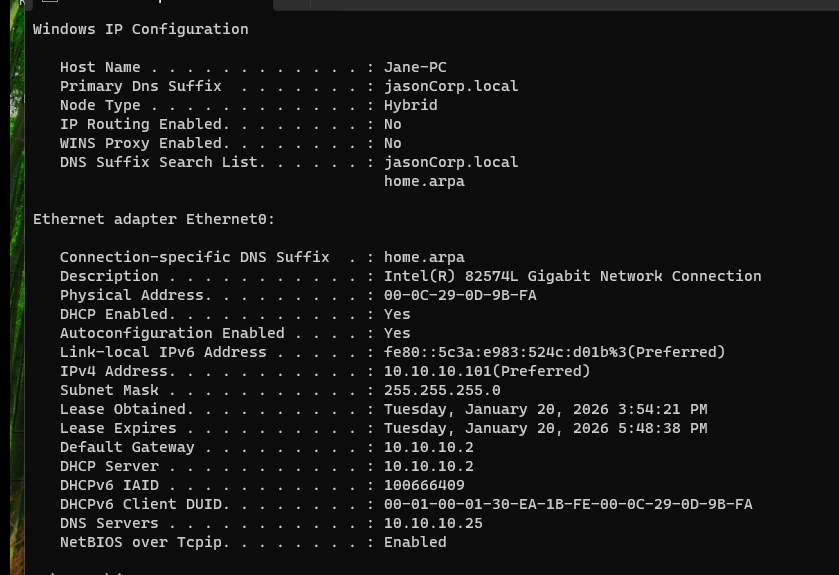Click the Ethernet adapter Ethernet0 heading
Image resolution: width=839 pixels, height=575 pixels.
pyautogui.click(x=154, y=219)
